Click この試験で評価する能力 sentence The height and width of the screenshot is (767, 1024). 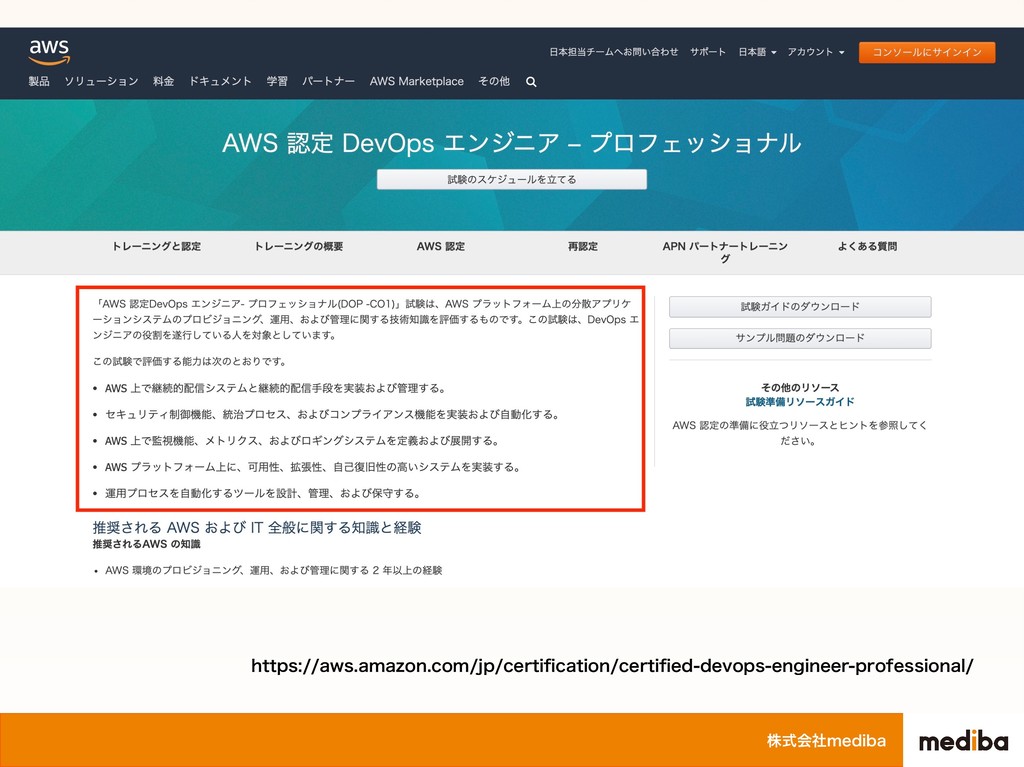(x=189, y=361)
